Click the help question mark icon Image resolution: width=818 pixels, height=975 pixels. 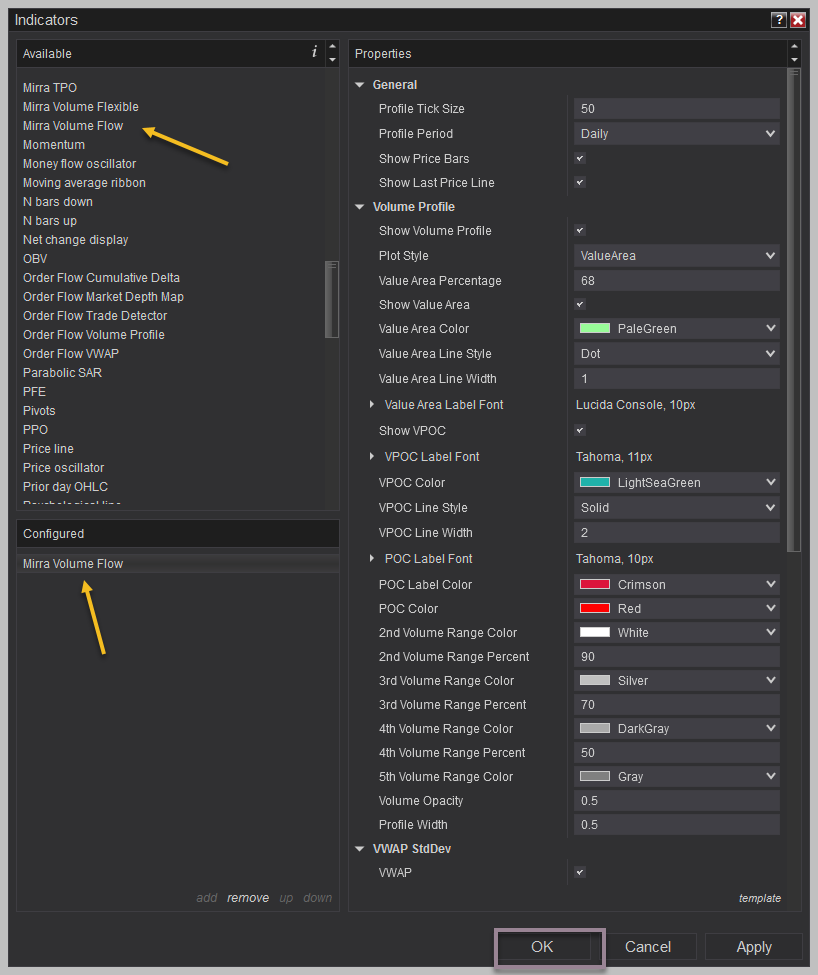coord(778,20)
